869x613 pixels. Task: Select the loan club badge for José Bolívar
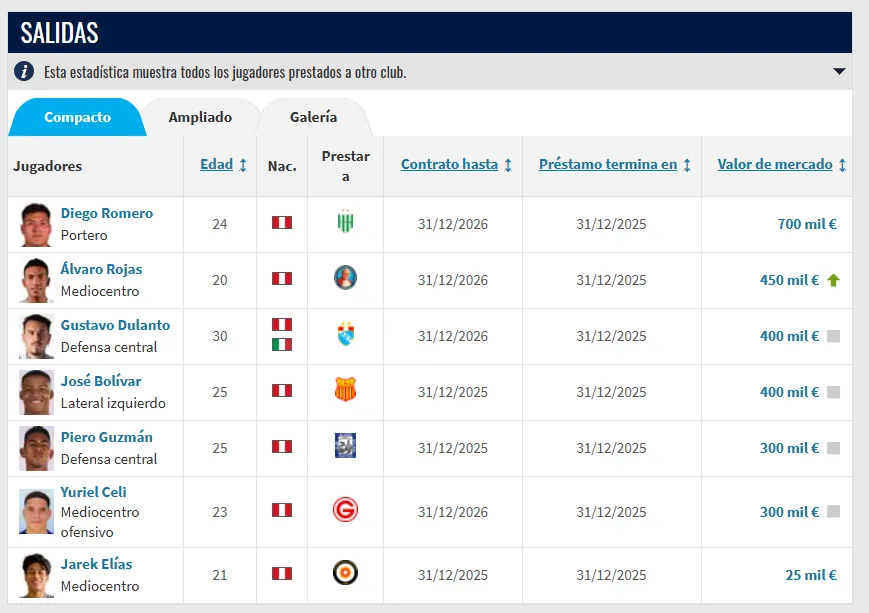click(344, 392)
